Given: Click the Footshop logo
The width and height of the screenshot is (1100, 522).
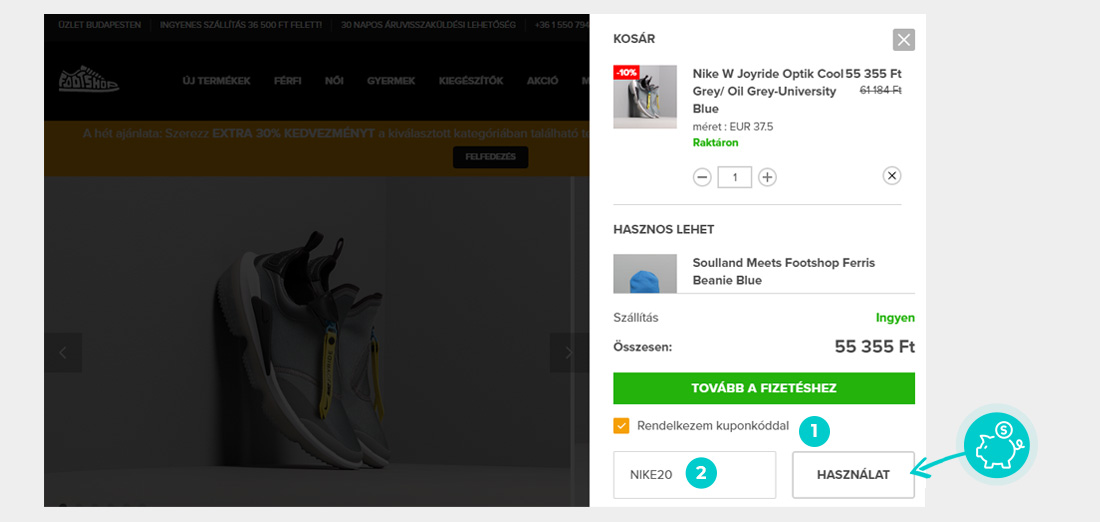Looking at the screenshot, I should tap(88, 80).
